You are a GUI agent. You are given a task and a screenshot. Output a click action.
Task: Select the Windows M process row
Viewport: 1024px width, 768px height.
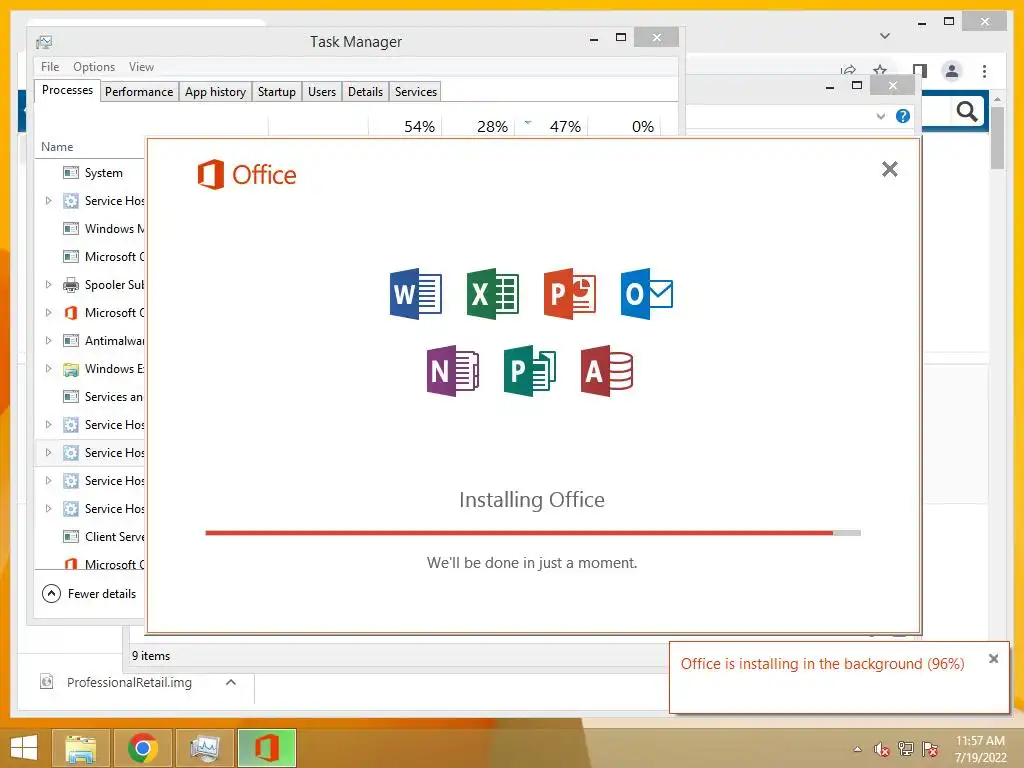pyautogui.click(x=90, y=229)
